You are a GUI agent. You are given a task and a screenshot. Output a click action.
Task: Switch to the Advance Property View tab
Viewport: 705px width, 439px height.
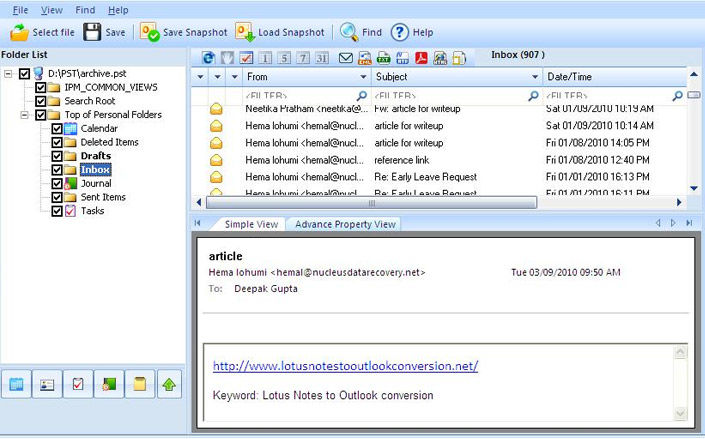tap(345, 224)
